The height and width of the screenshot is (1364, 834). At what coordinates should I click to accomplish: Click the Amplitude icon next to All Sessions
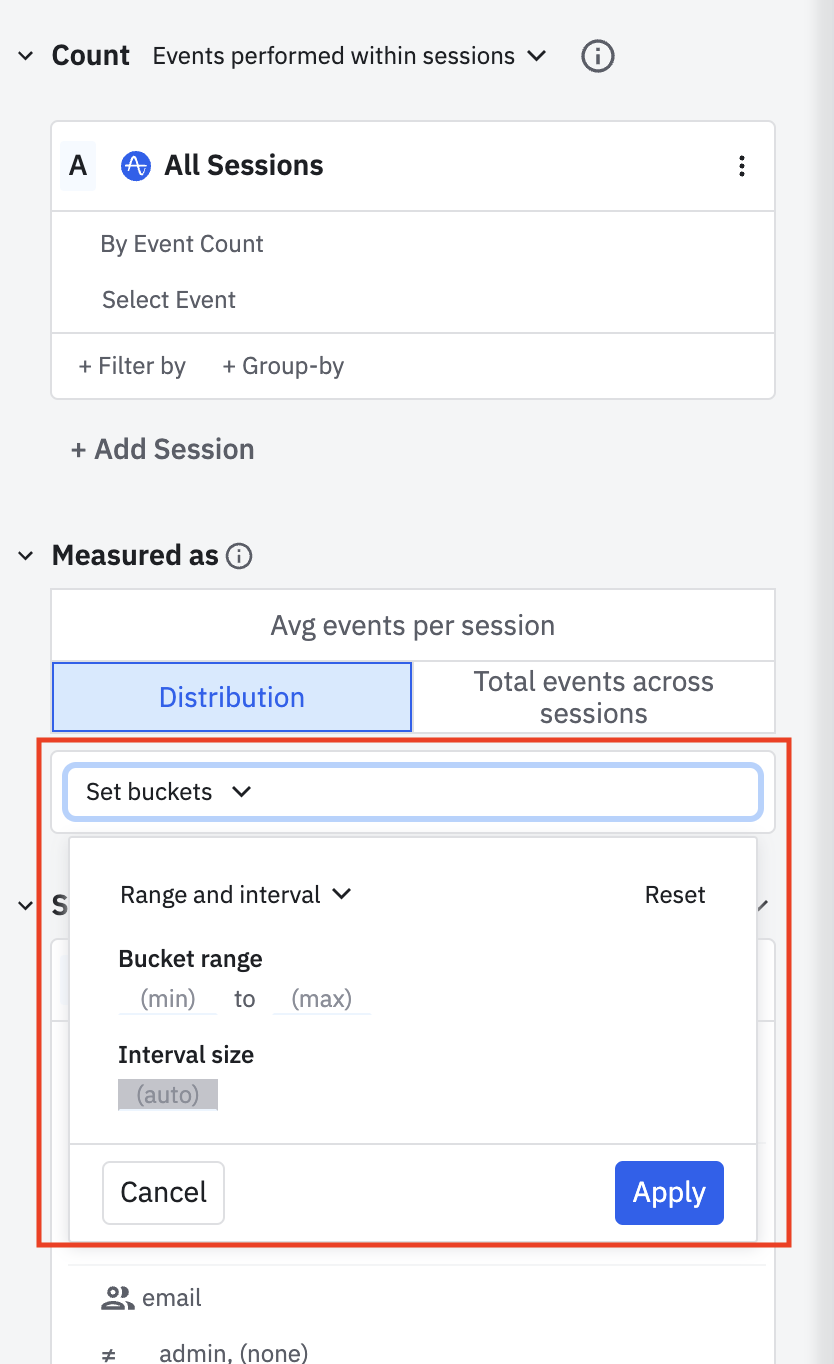pos(135,166)
